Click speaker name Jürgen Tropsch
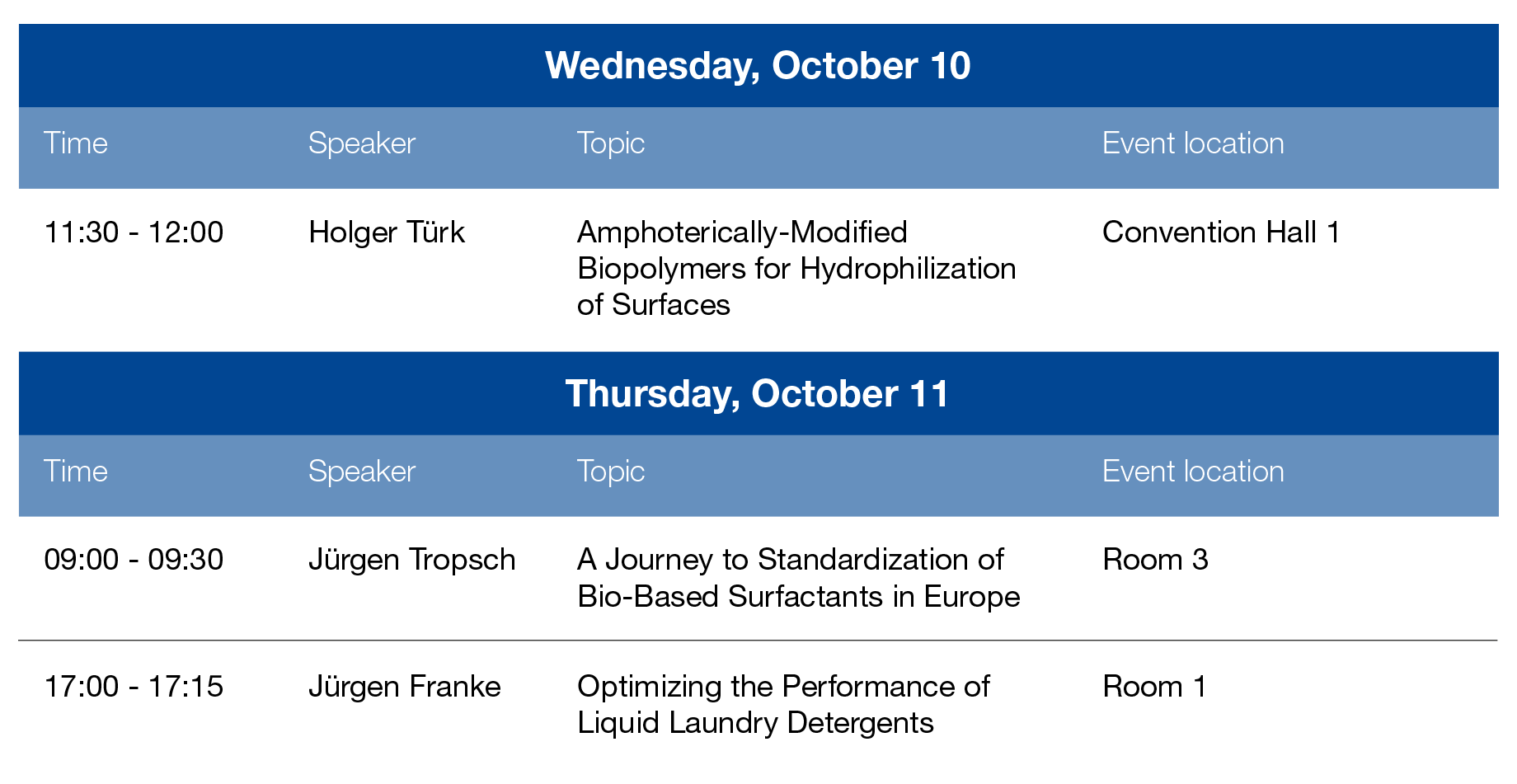The image size is (1517, 784). click(x=412, y=560)
